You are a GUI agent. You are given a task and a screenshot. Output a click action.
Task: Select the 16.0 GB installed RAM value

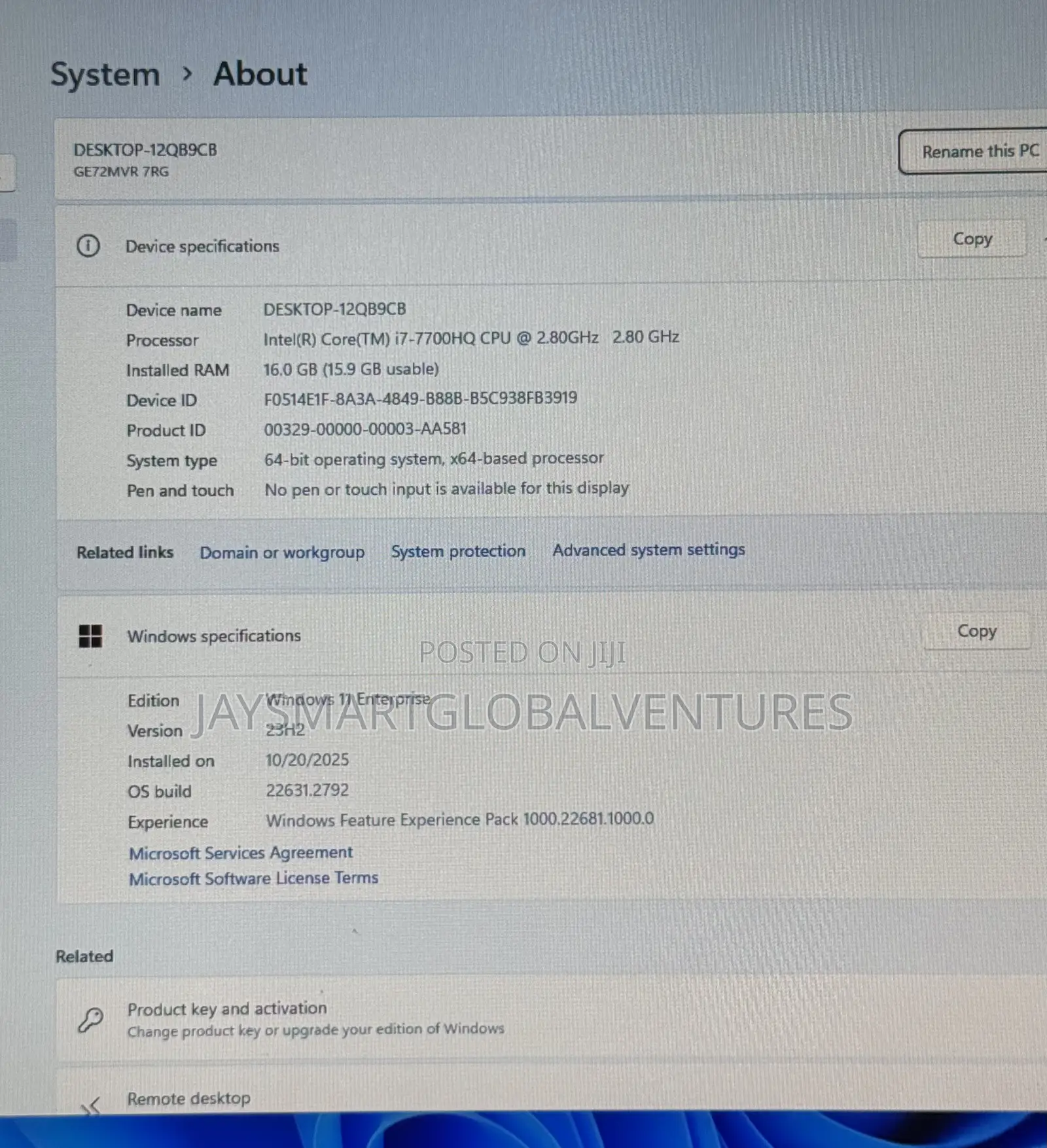[351, 369]
